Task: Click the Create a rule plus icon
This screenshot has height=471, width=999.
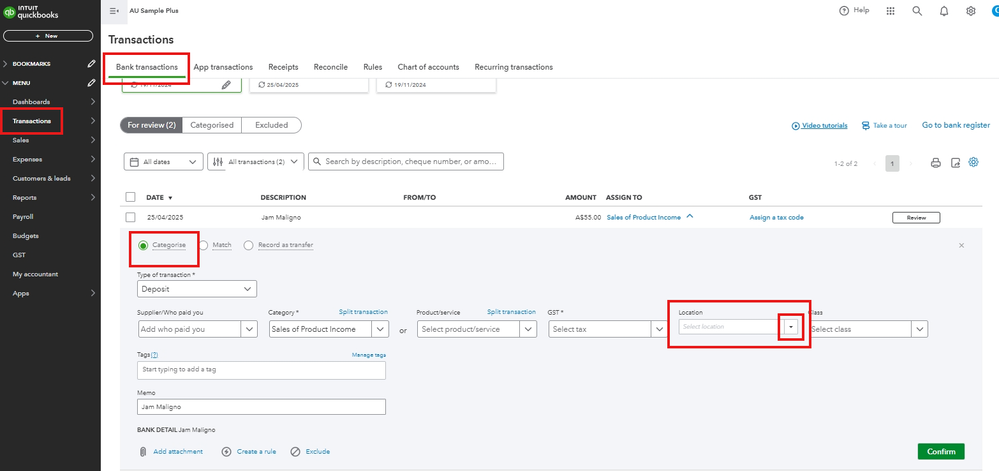Action: point(226,452)
